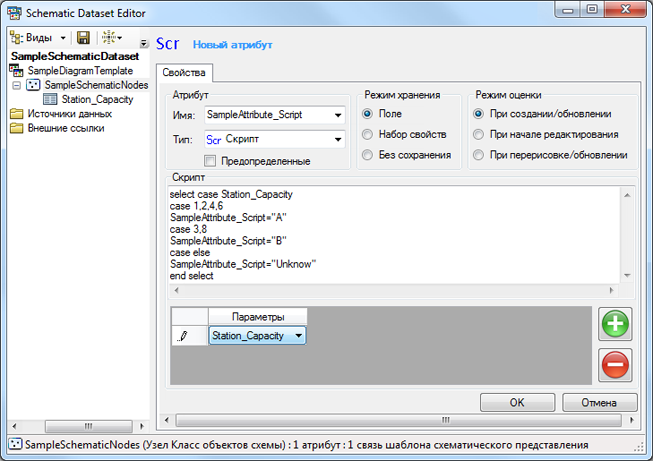Toggle the Предопределенные checkbox
The height and width of the screenshot is (461, 653).
210,160
